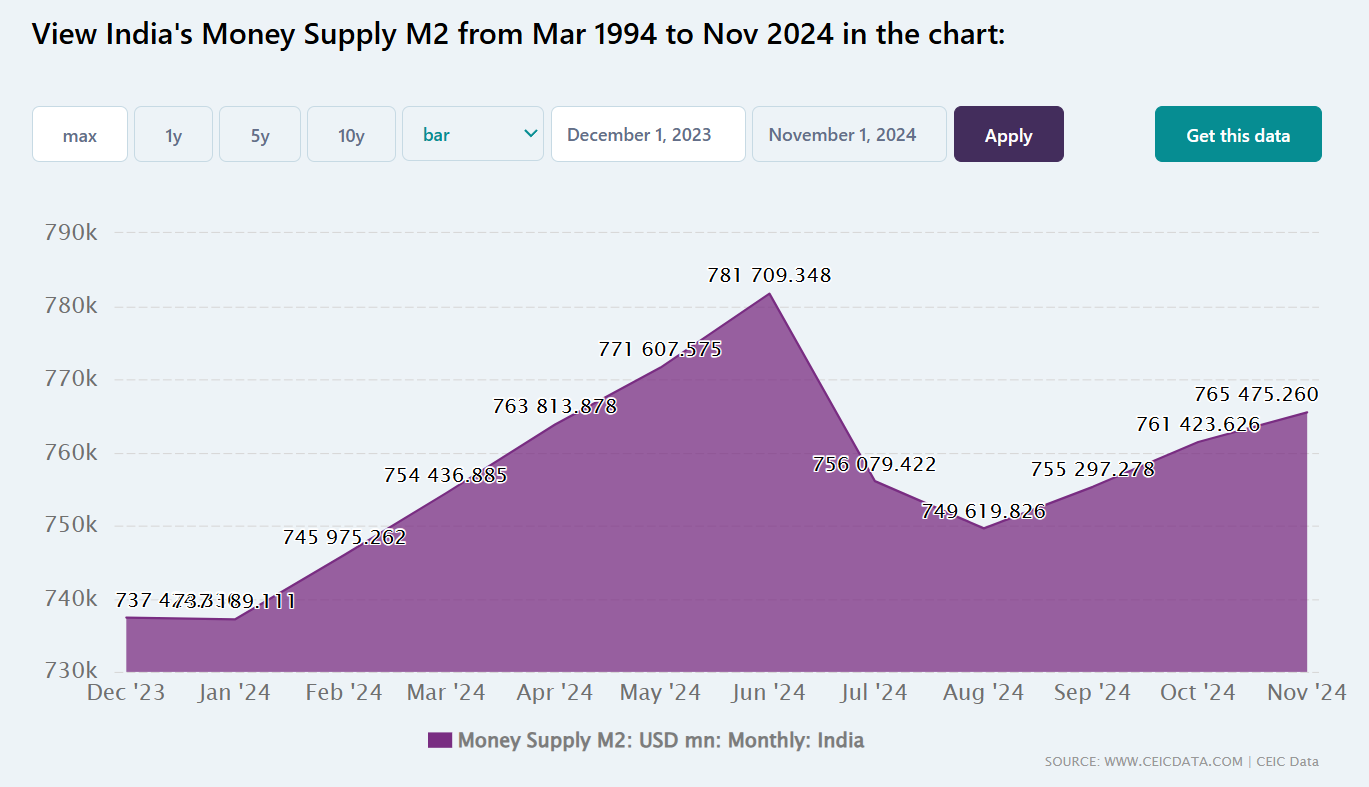
Task: Click the 770k y-axis value
Action: tap(71, 379)
